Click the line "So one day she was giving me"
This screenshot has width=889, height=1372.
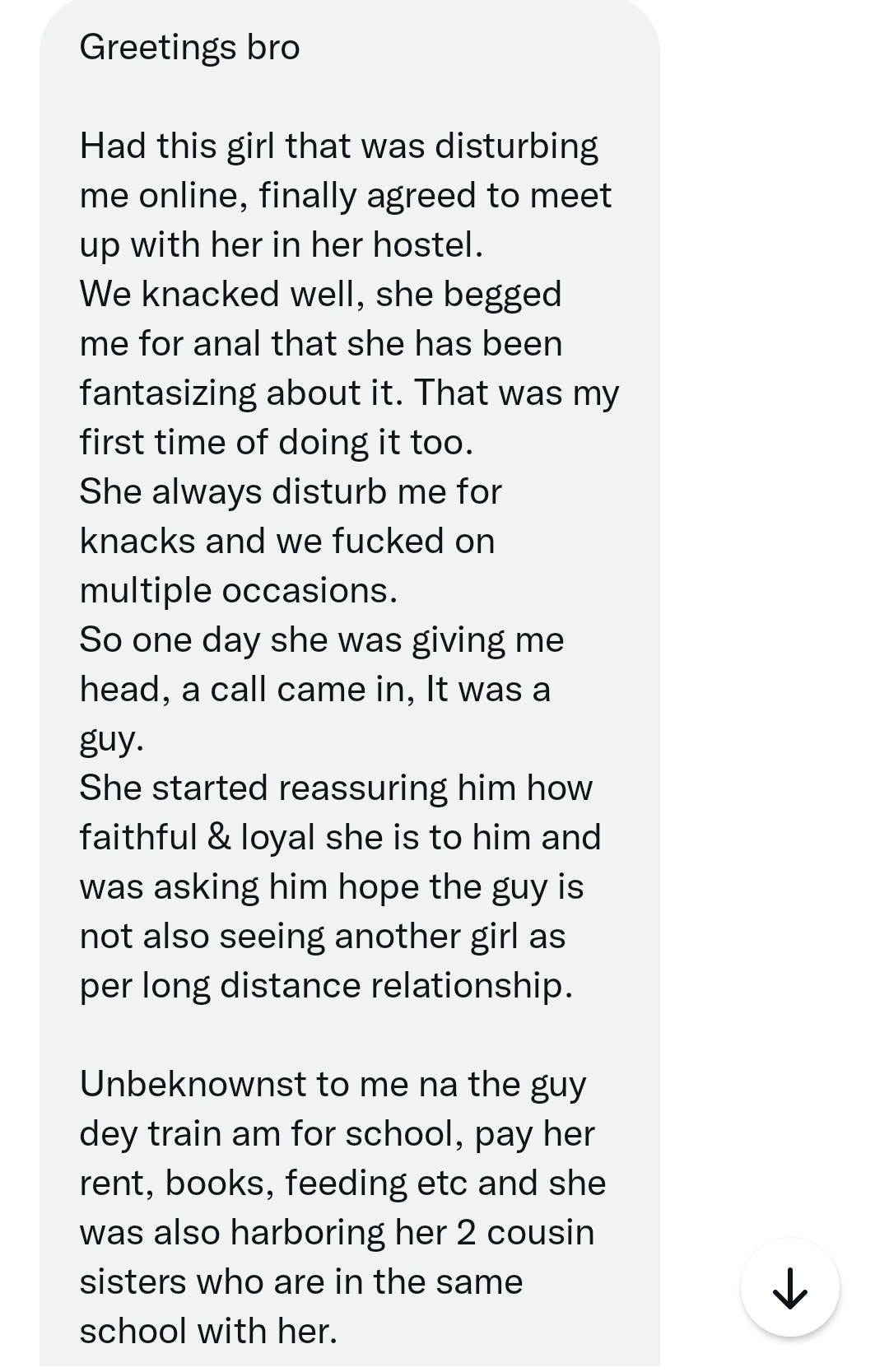(x=322, y=639)
